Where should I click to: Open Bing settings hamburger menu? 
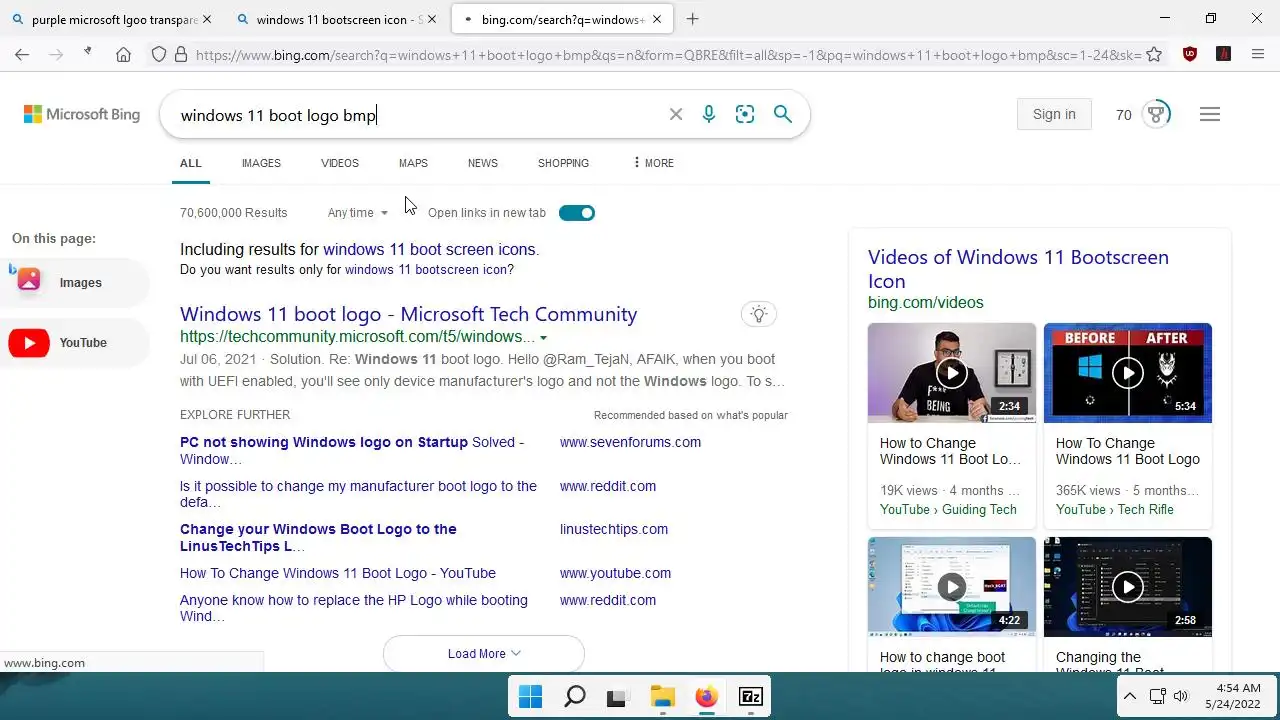[x=1210, y=114]
